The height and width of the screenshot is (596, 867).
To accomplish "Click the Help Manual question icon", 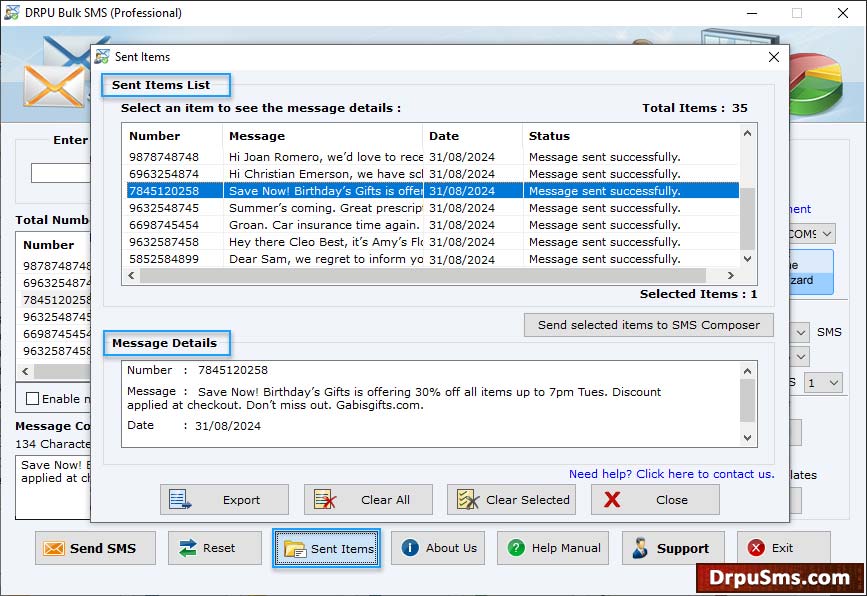I will click(x=516, y=548).
